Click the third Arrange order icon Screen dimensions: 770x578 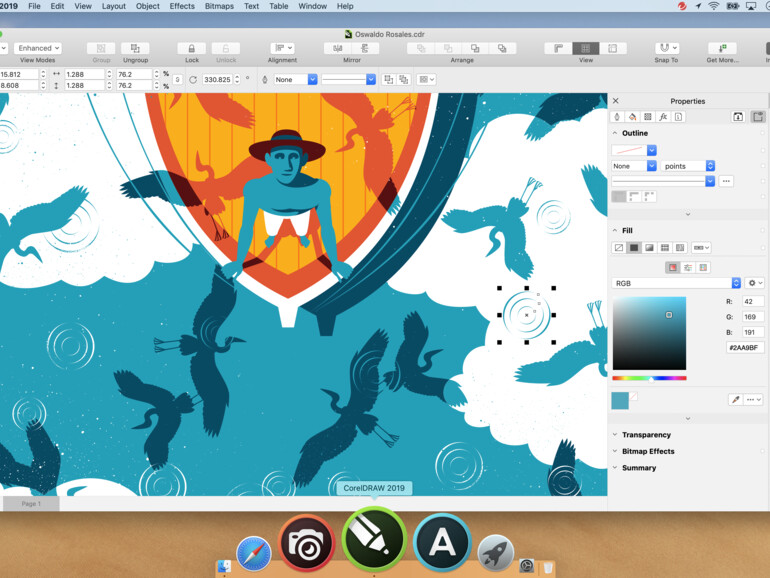[x=475, y=48]
